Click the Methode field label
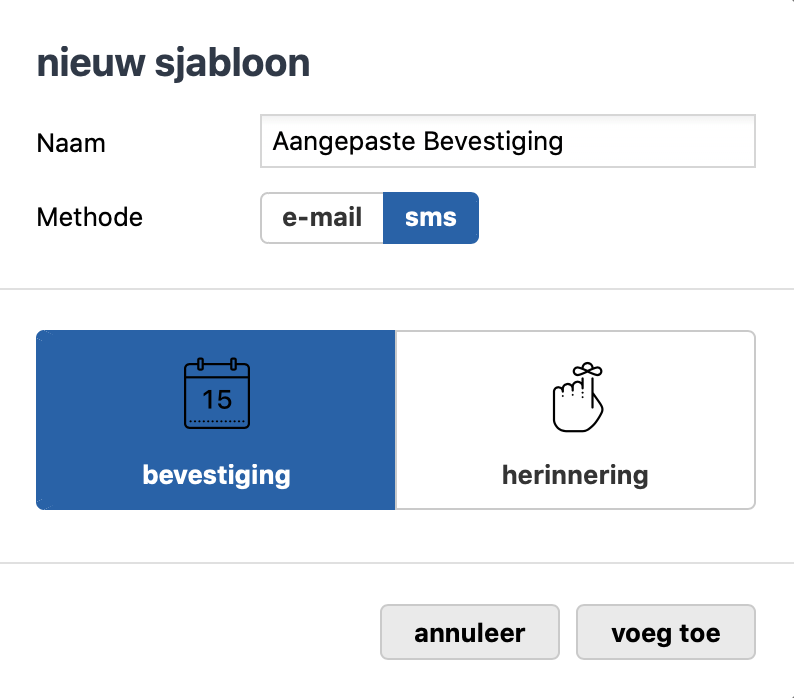This screenshot has width=794, height=698. pyautogui.click(x=90, y=217)
